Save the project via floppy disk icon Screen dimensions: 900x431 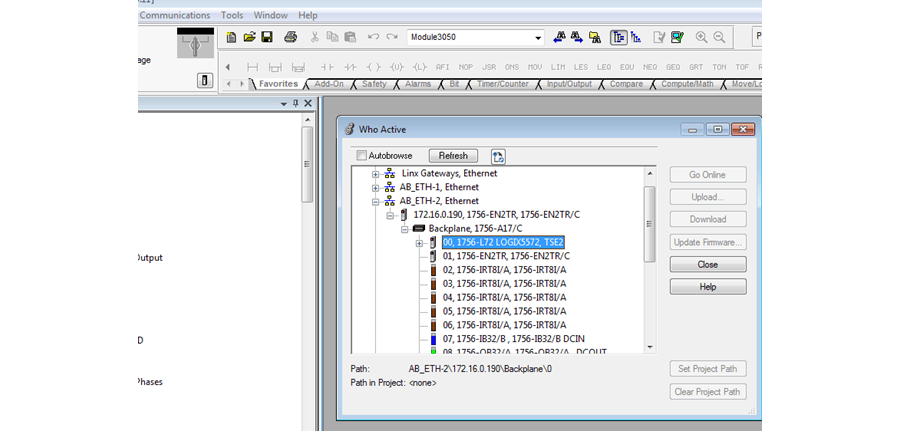point(267,37)
